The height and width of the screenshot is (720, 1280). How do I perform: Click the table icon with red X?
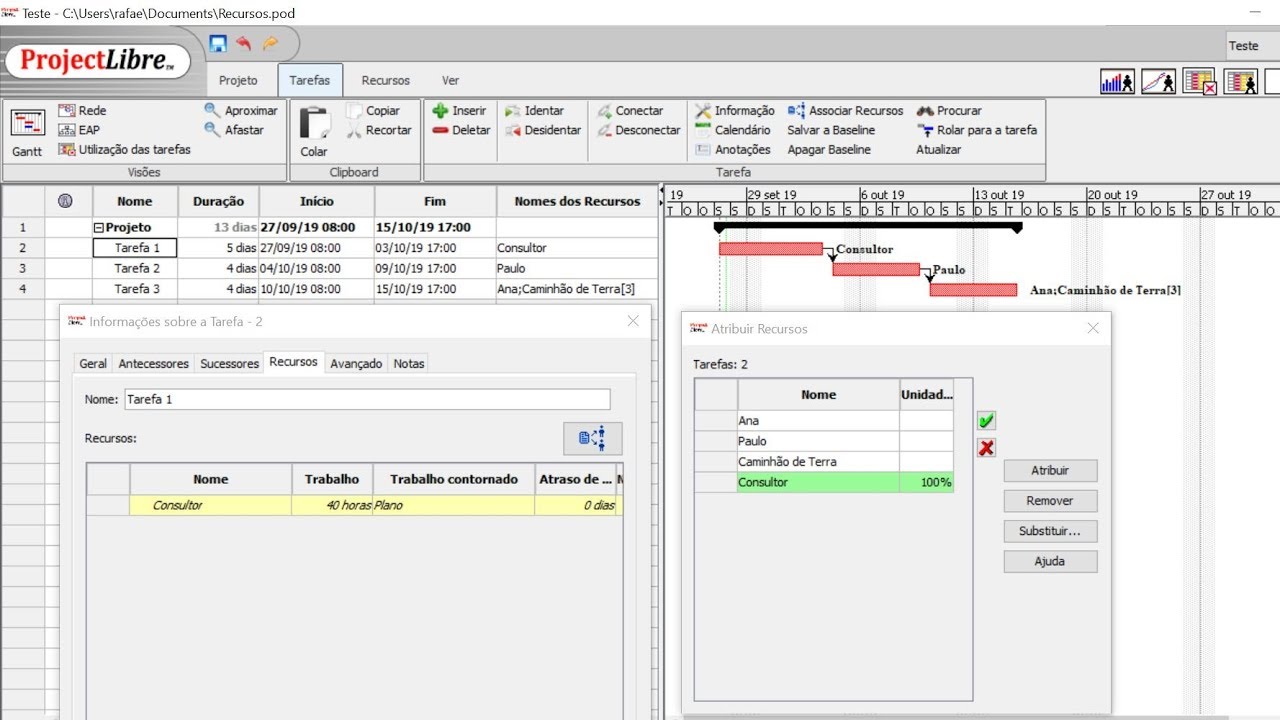pos(1199,82)
